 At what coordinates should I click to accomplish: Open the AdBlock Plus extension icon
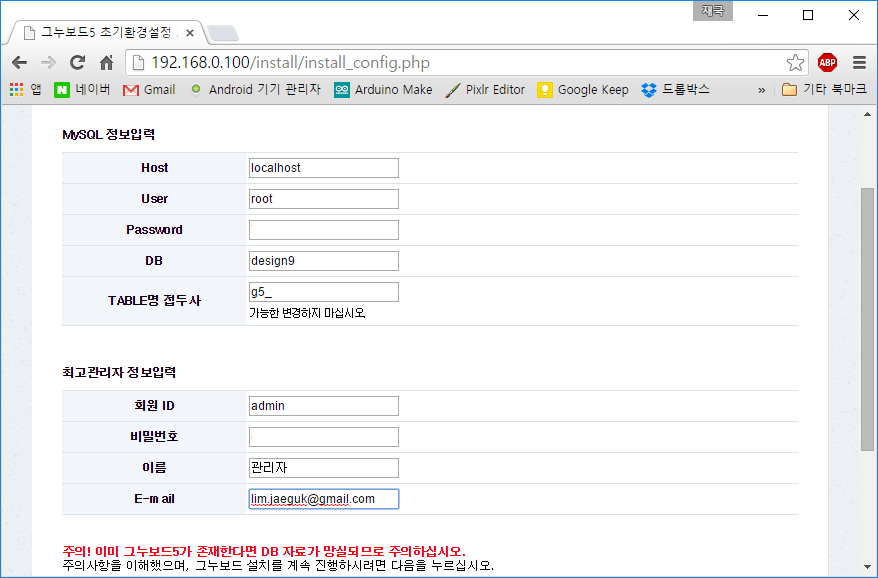[827, 62]
